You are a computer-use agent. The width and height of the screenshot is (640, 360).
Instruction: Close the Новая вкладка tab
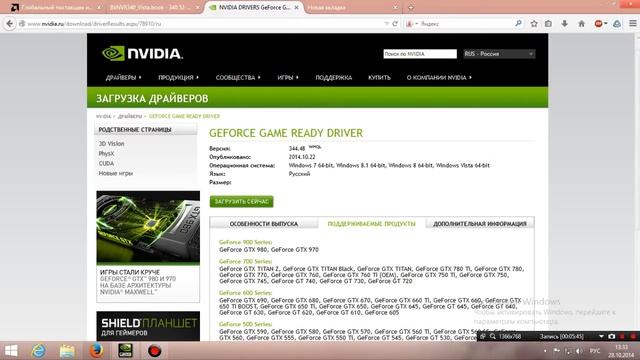(x=395, y=7)
